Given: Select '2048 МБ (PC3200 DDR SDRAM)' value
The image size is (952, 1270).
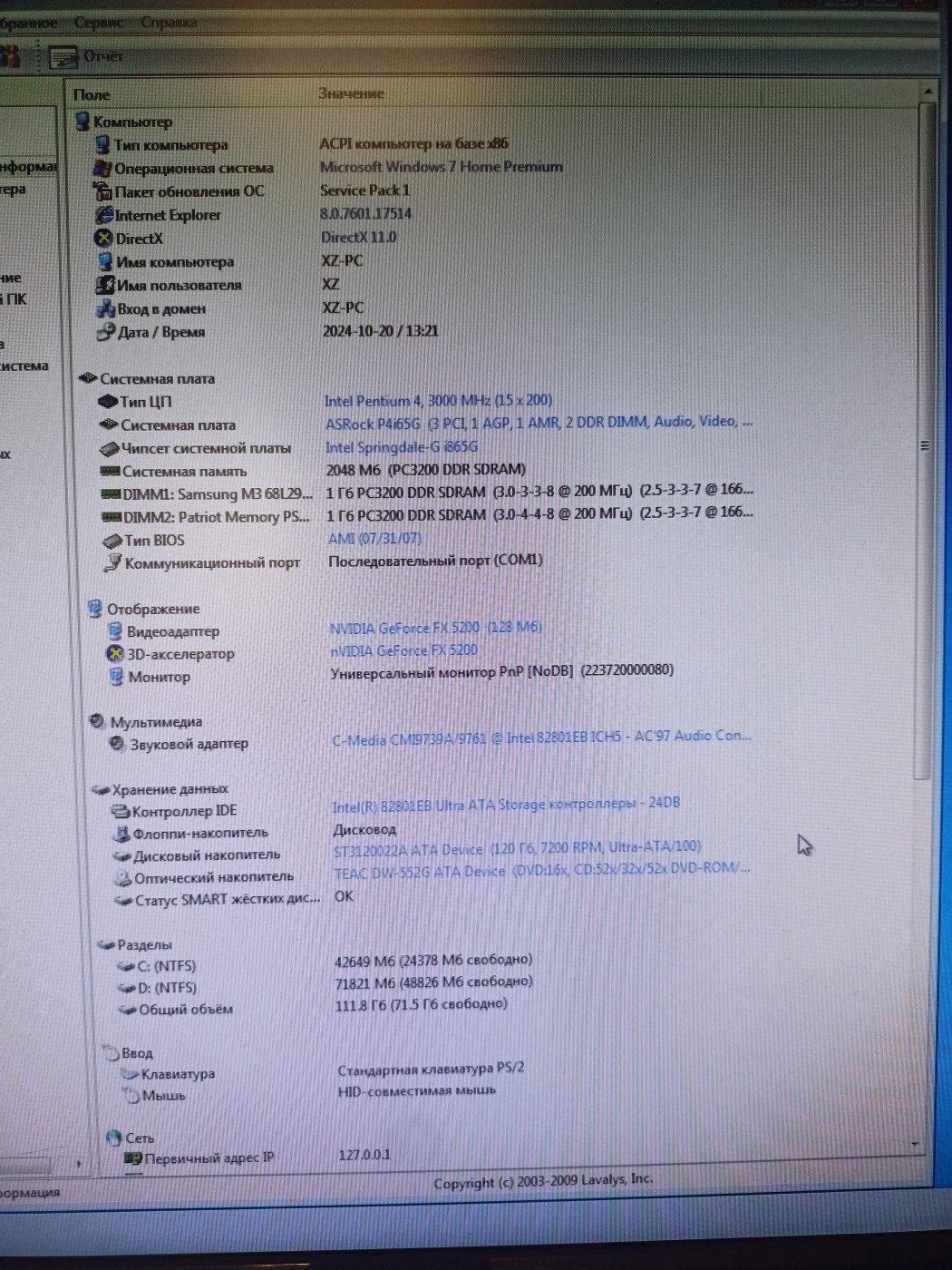Looking at the screenshot, I should pos(425,469).
